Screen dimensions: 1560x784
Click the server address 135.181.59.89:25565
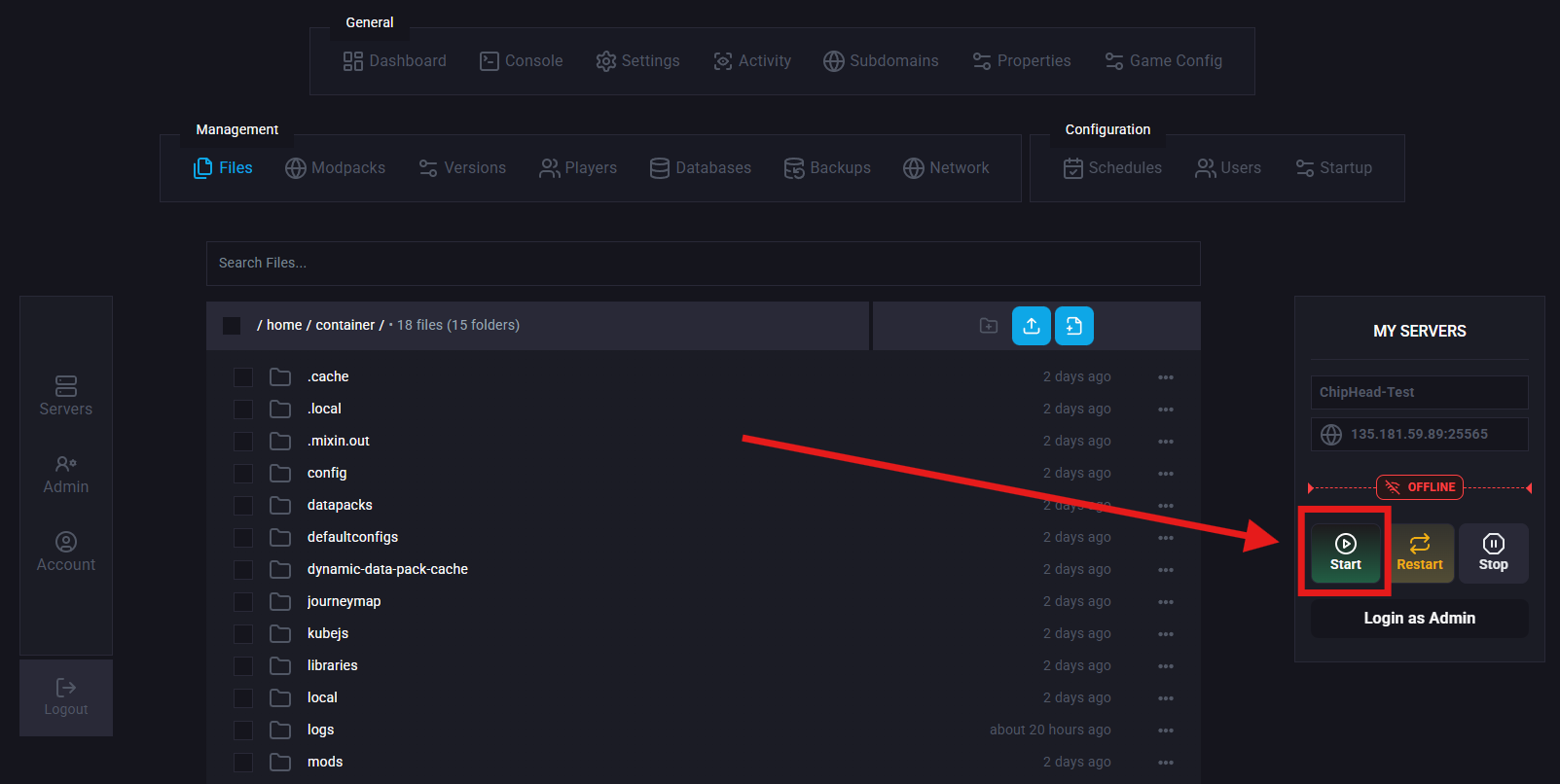pyautogui.click(x=1419, y=434)
